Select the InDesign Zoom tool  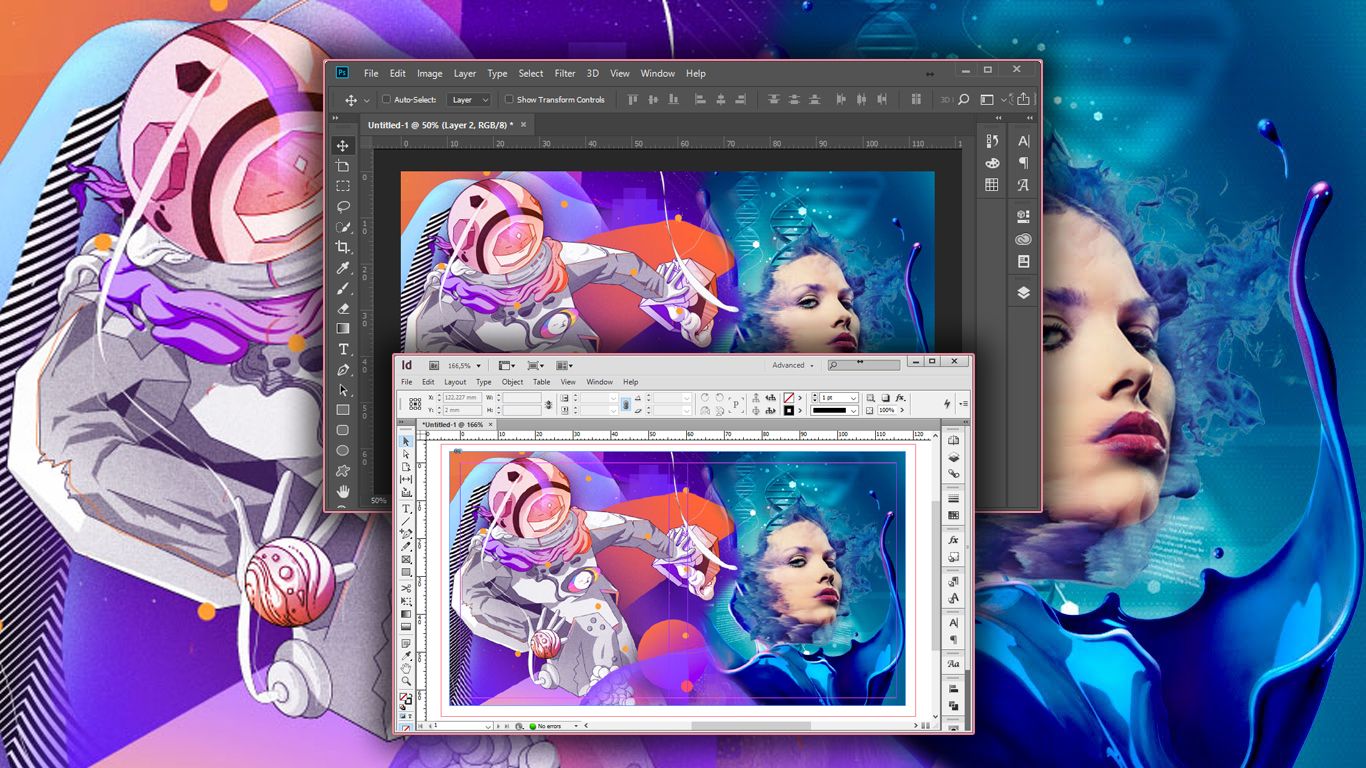(406, 681)
